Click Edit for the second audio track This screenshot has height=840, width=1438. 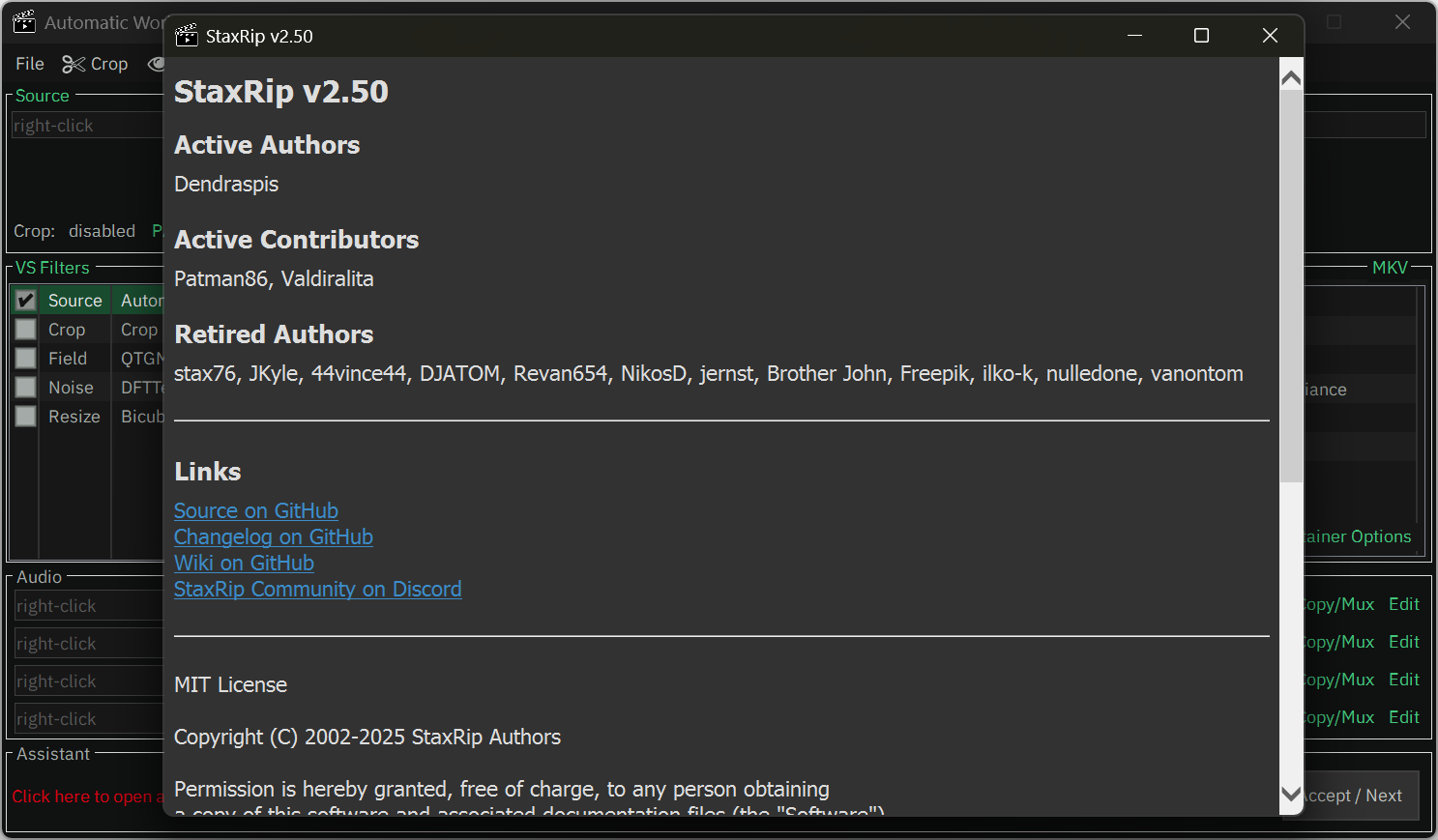pos(1404,642)
